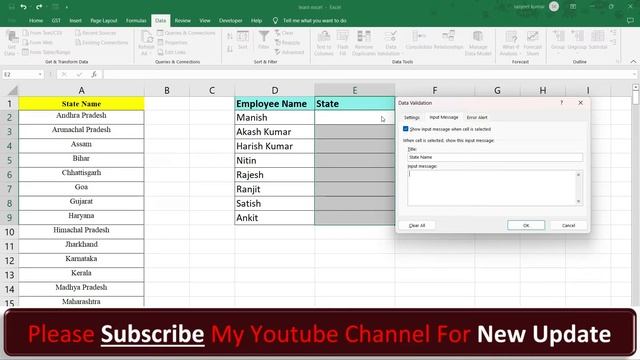This screenshot has height=360, width=640.
Task: Click the Refresh All button
Action: (146, 43)
